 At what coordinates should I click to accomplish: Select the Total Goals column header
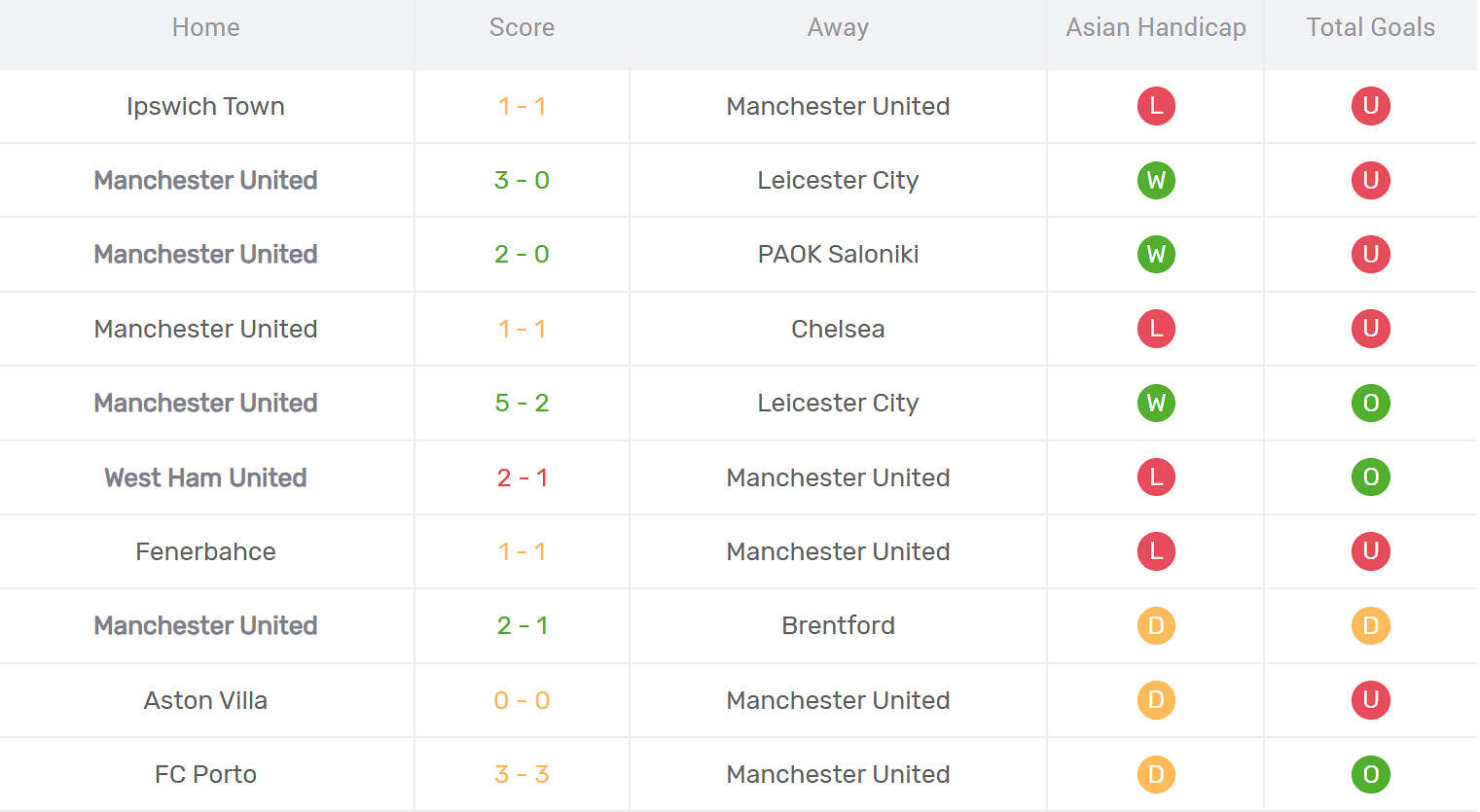click(1370, 27)
